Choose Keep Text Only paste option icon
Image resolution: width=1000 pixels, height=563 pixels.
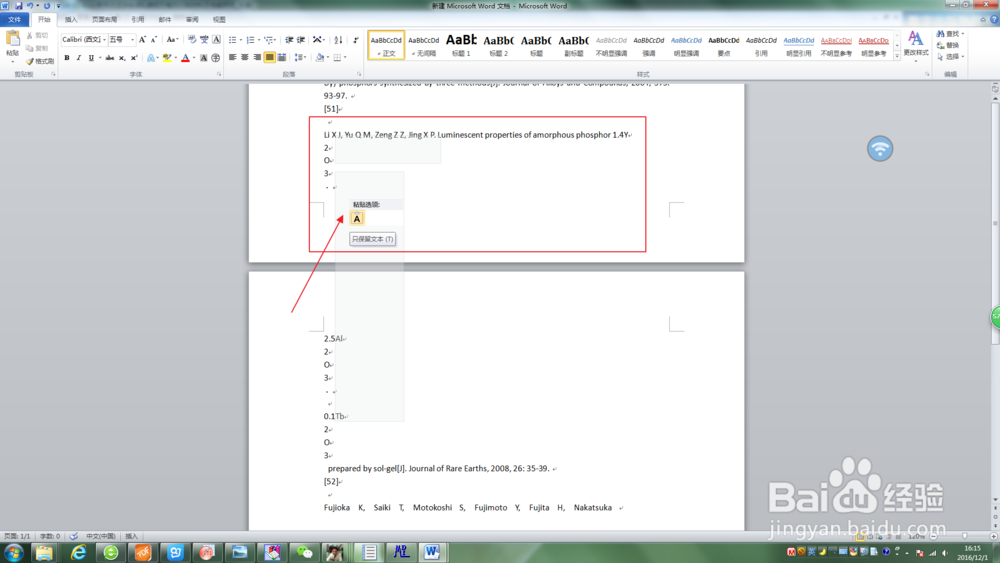(357, 219)
